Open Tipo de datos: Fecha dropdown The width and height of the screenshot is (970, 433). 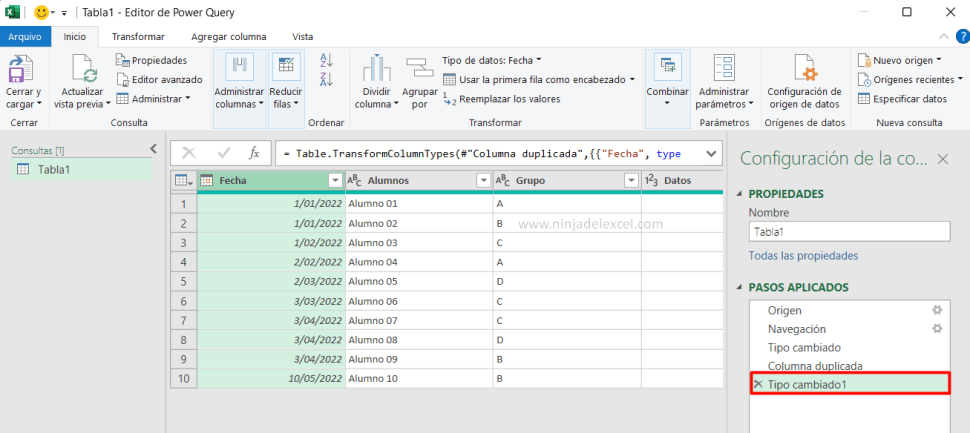tap(492, 61)
